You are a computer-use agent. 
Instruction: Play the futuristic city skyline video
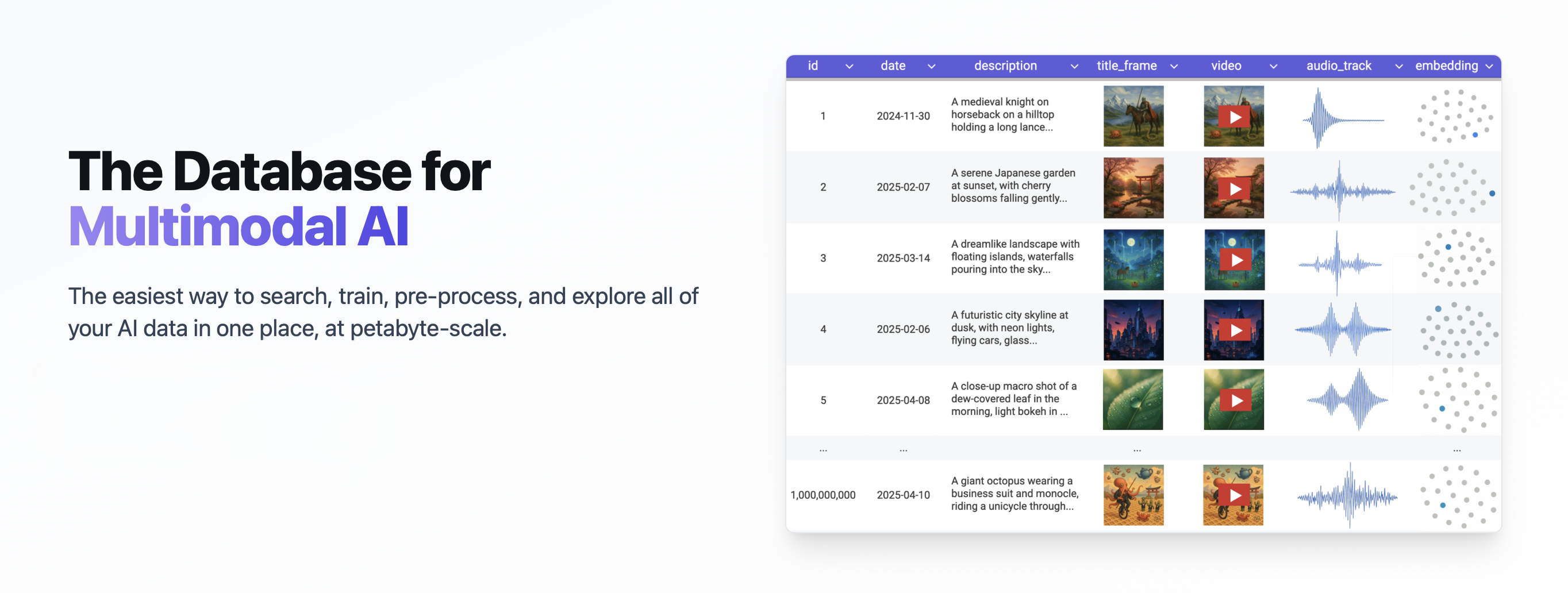[1234, 330]
